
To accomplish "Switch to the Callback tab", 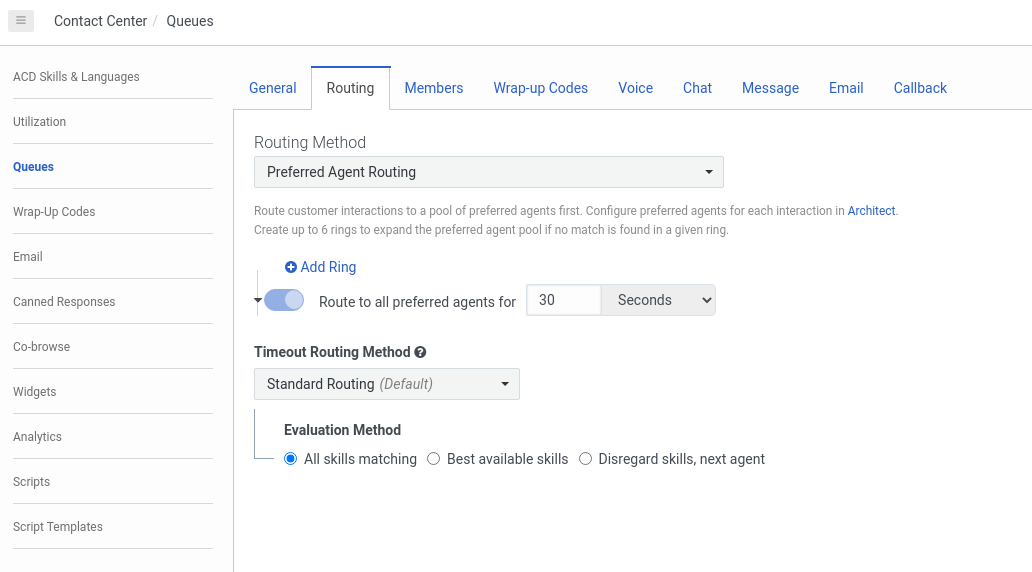I will 919,88.
